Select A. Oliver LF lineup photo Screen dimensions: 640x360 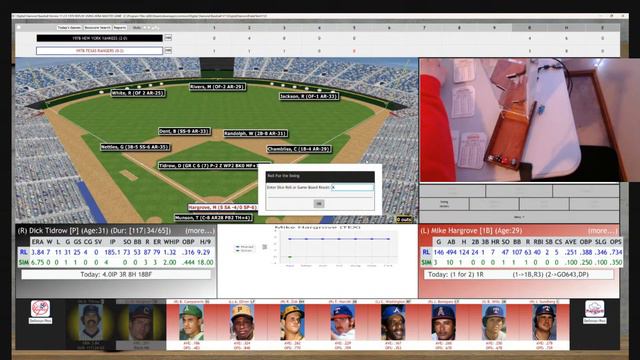tap(242, 322)
